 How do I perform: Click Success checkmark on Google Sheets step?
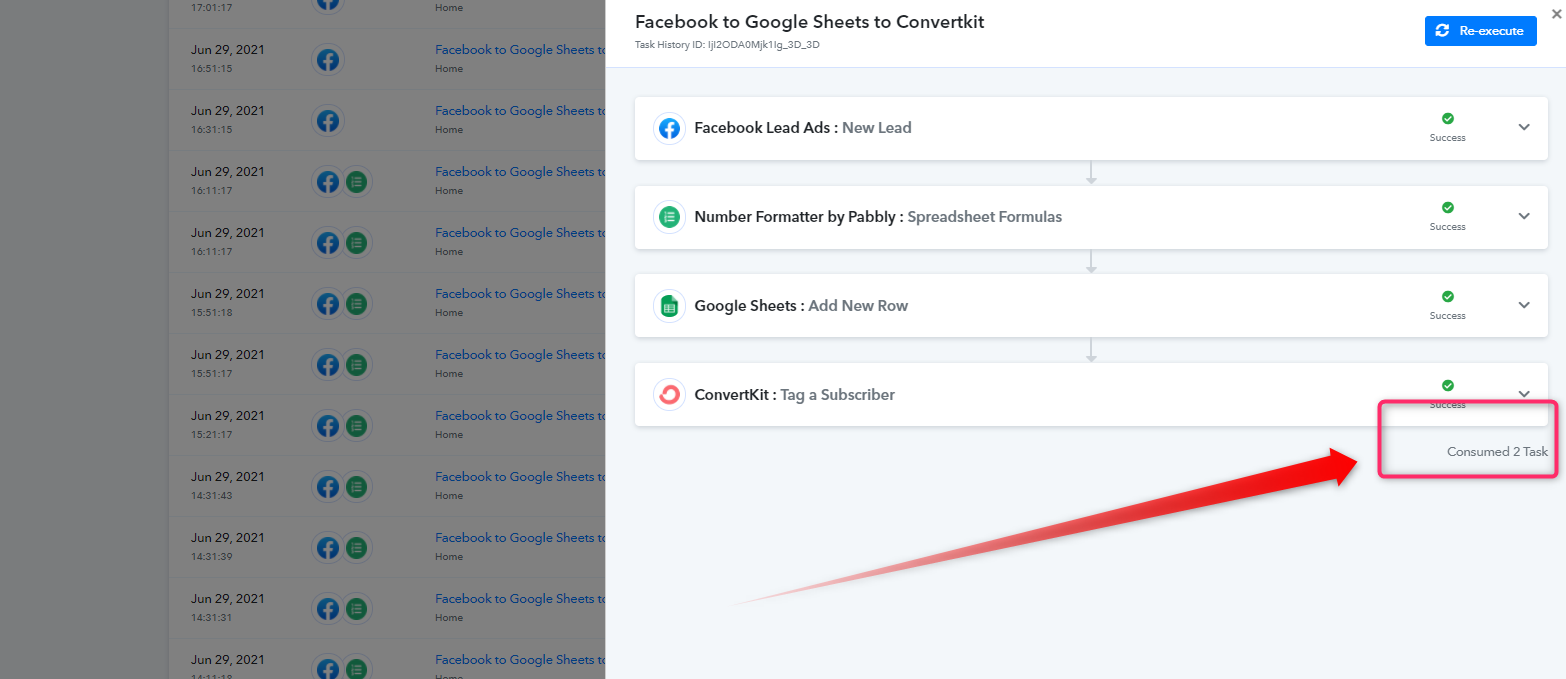tap(1447, 297)
